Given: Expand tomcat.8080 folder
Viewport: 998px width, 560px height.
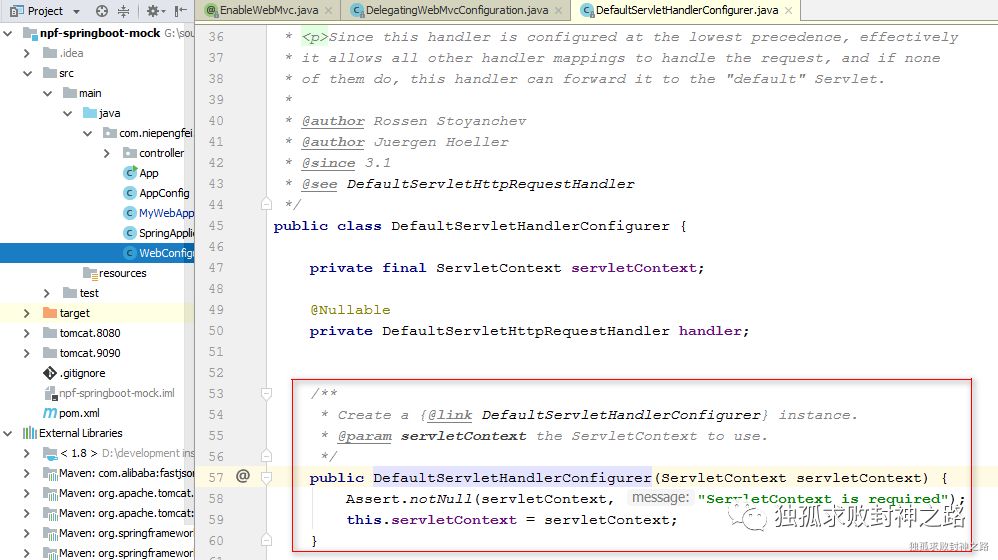Looking at the screenshot, I should (x=27, y=333).
